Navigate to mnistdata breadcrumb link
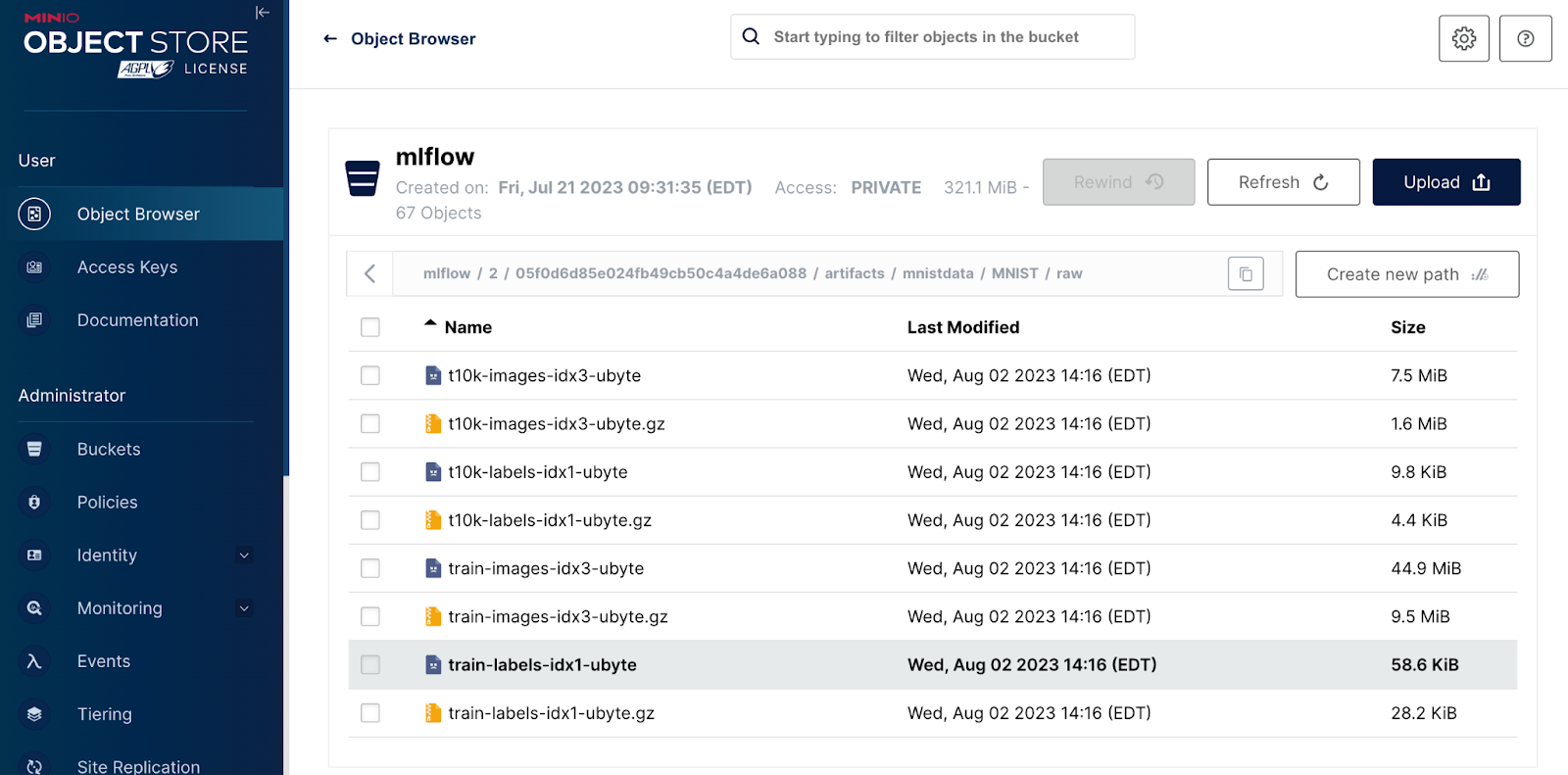 tap(938, 273)
